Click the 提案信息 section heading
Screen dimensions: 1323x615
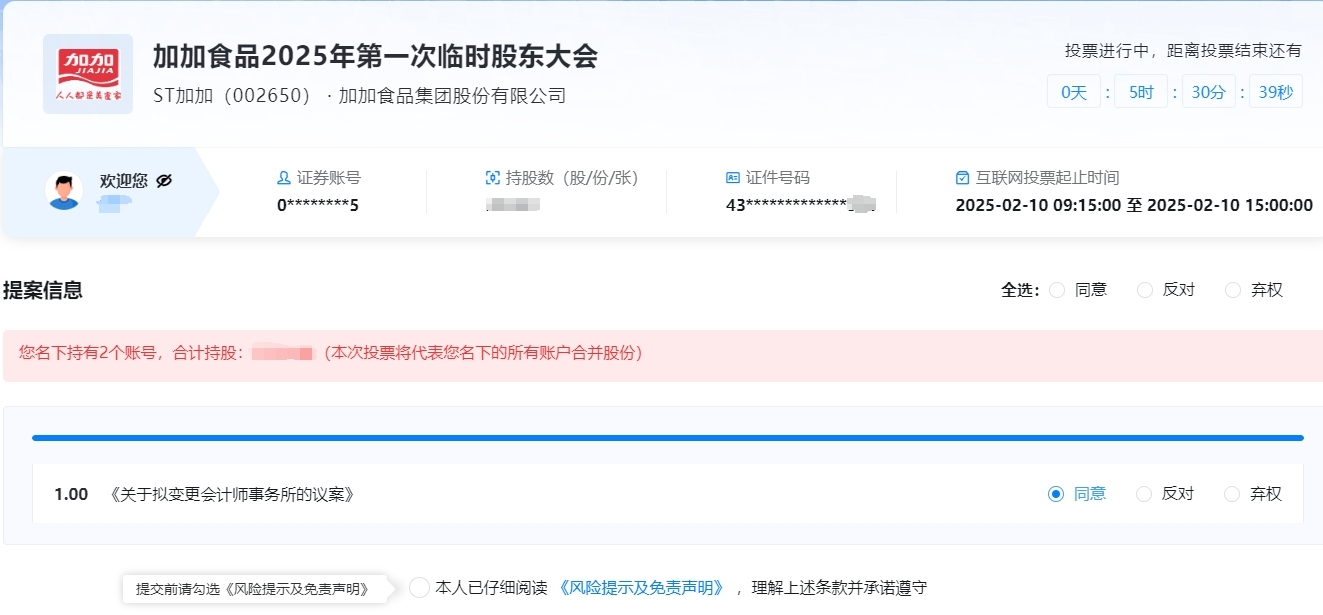coord(43,290)
